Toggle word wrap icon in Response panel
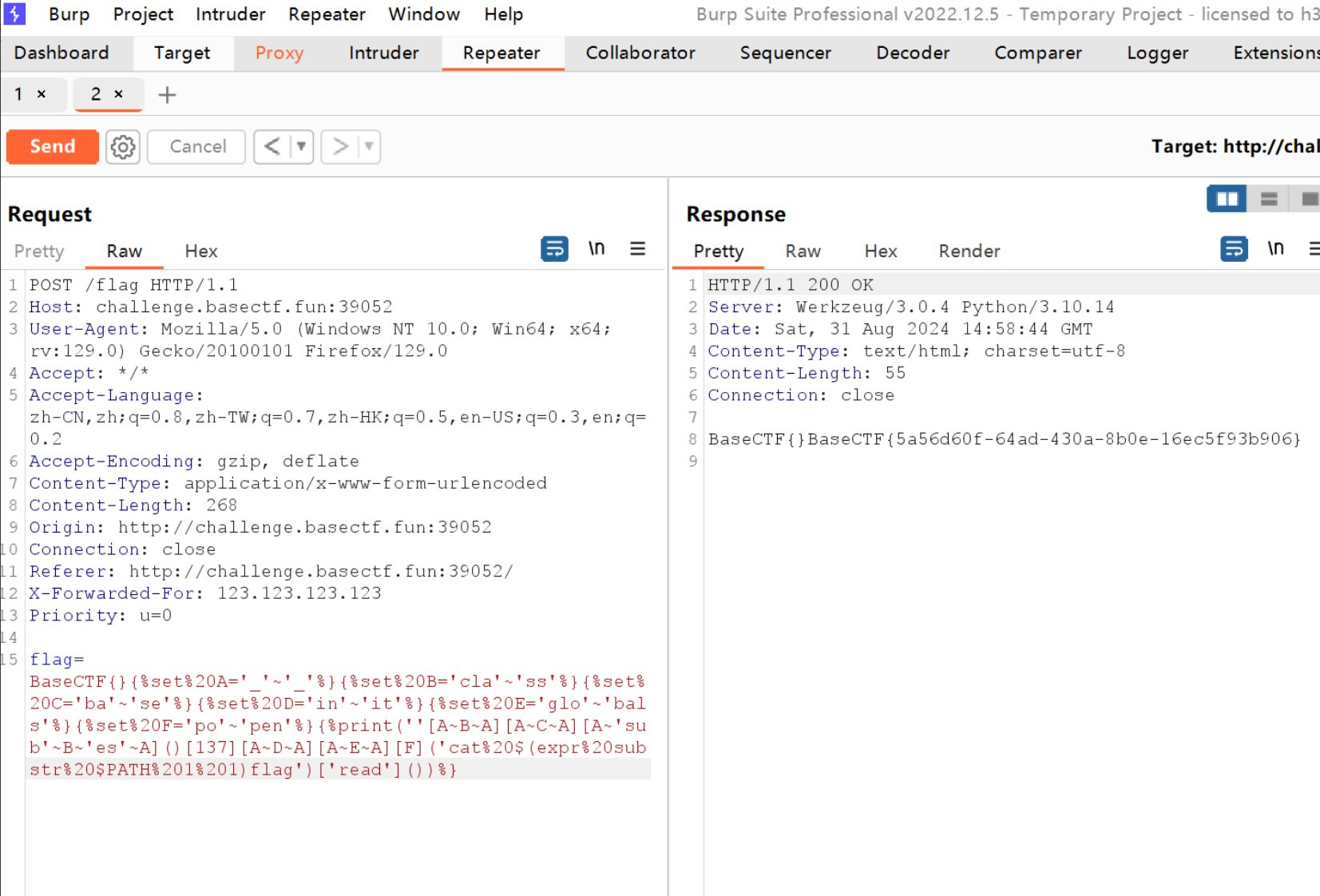This screenshot has height=896, width=1320. point(1234,249)
